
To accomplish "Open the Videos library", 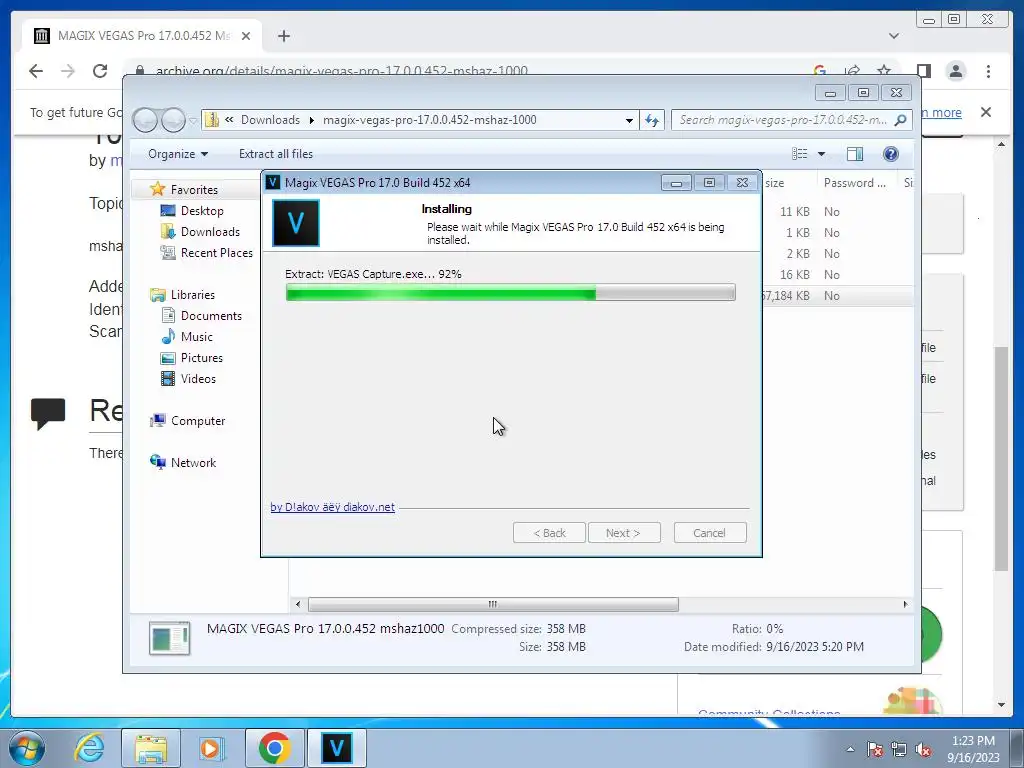I will pos(198,379).
